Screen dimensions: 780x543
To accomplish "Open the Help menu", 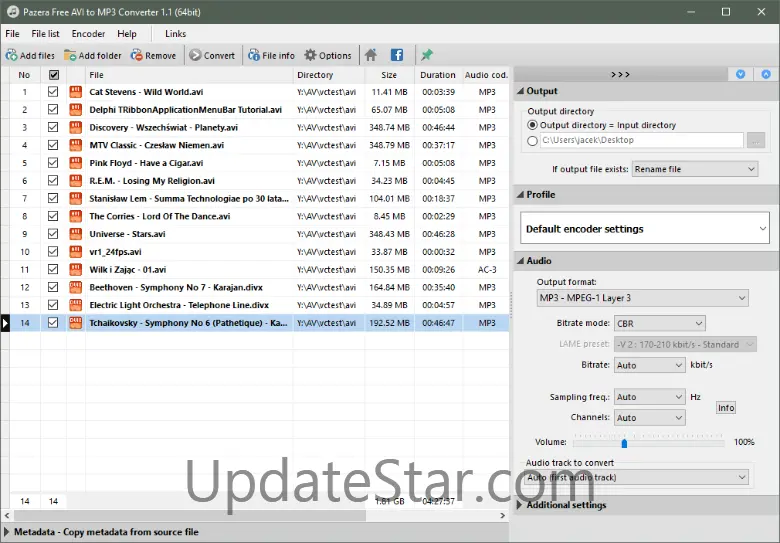I will (127, 34).
